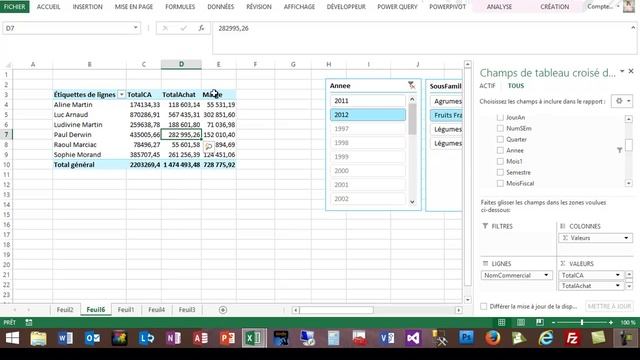This screenshot has width=640, height=360.
Task: Check the NumSEm field checkbox
Action: coord(500,128)
